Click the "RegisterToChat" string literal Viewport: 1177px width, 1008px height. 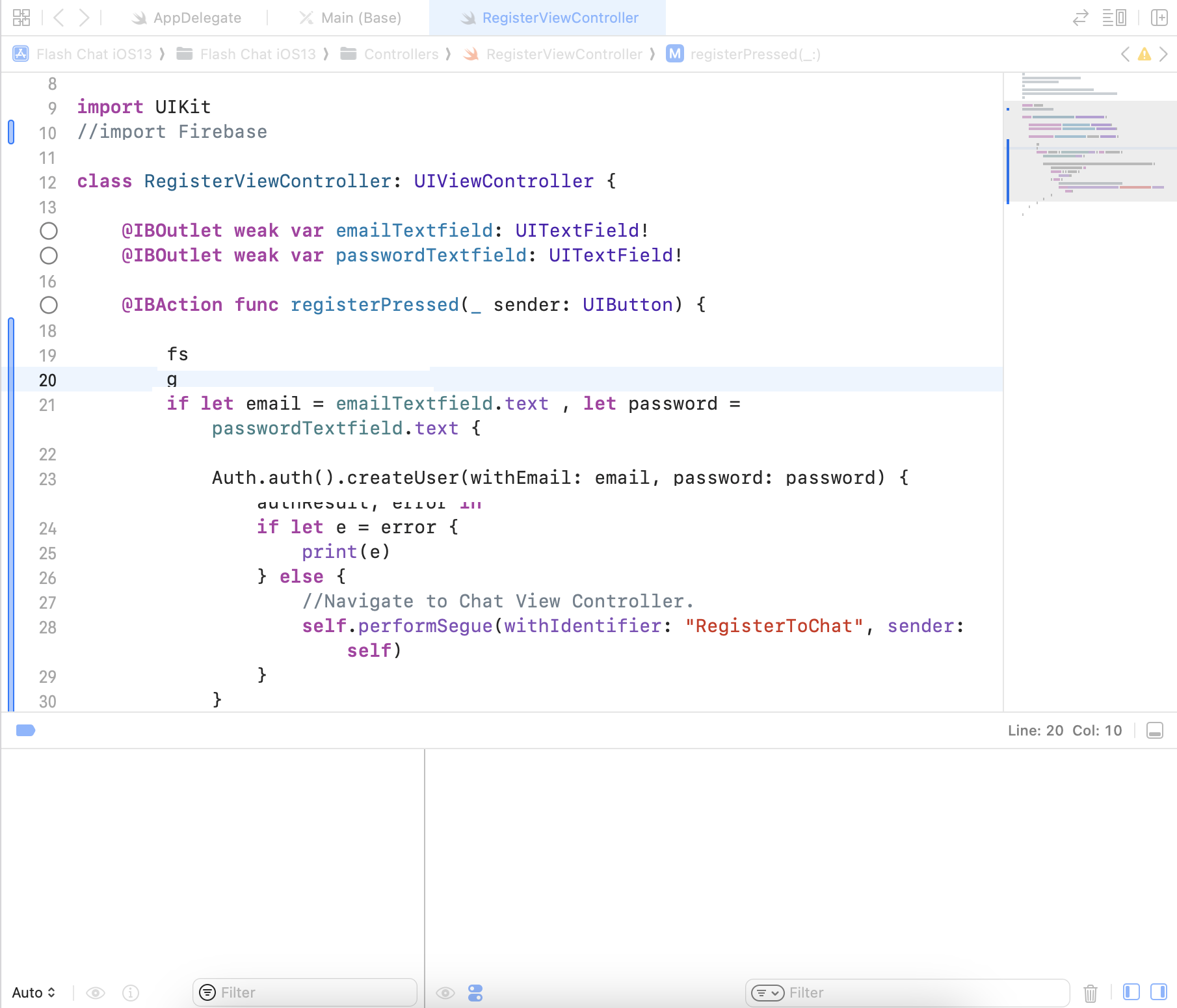point(774,626)
